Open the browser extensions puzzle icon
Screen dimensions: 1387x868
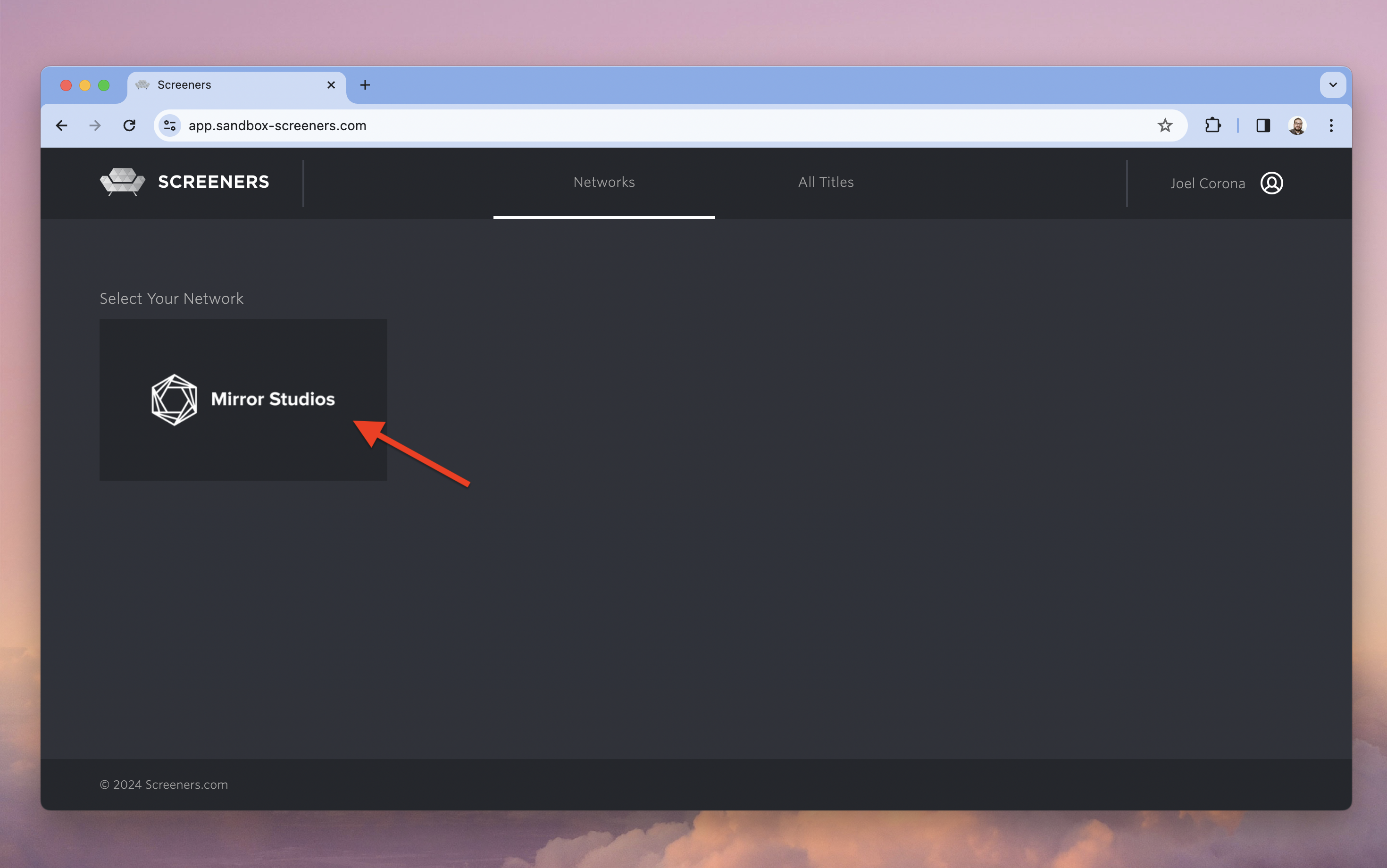click(1212, 126)
